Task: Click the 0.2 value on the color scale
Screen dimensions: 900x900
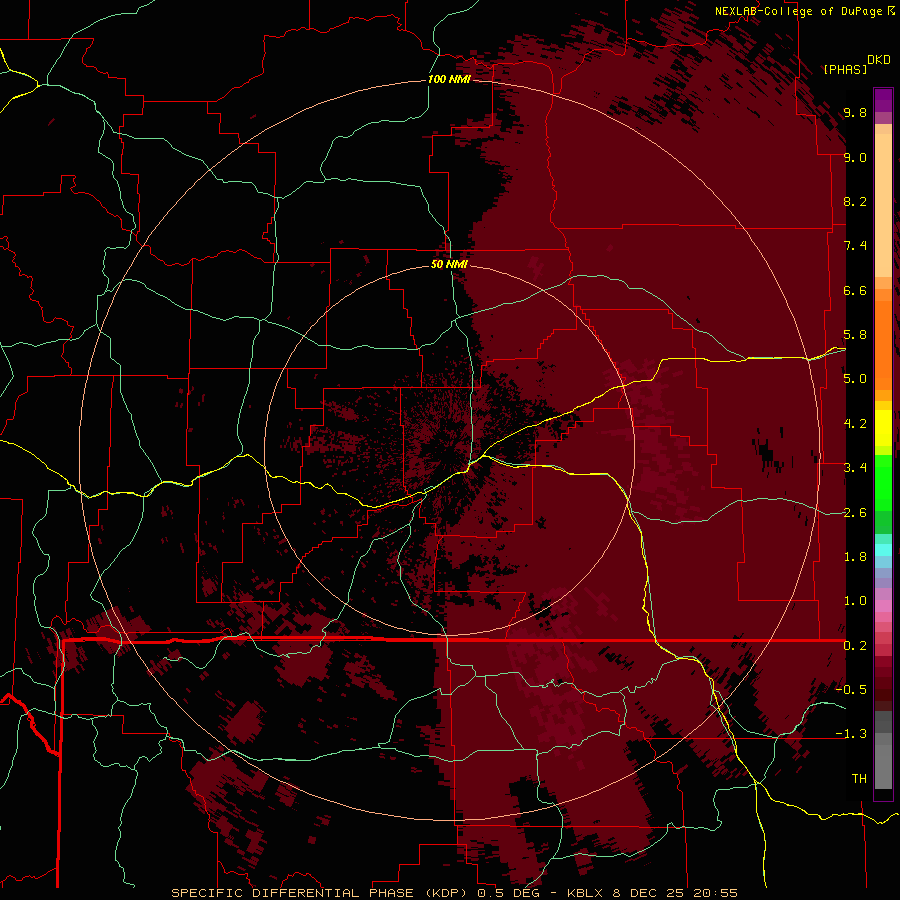Action: (x=855, y=646)
